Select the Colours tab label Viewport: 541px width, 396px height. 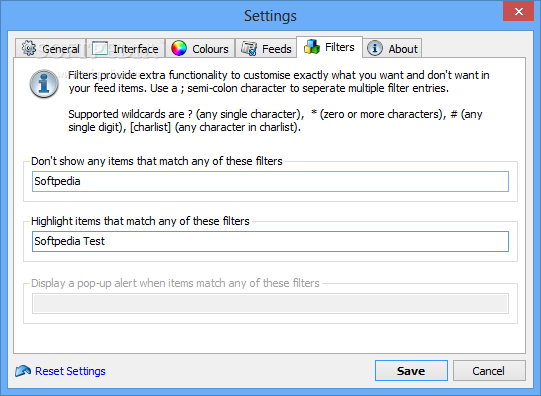210,49
